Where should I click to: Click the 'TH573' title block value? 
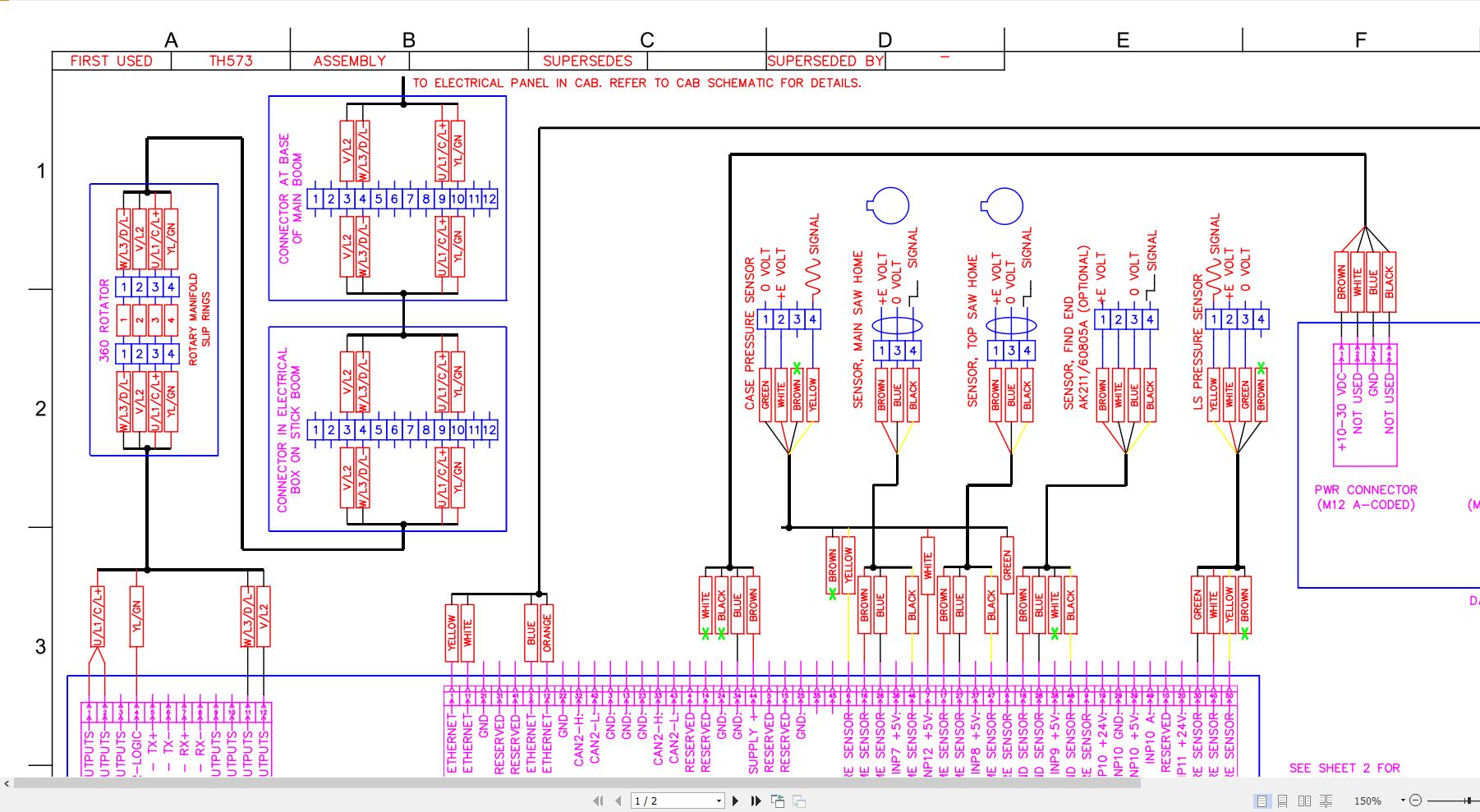click(231, 61)
